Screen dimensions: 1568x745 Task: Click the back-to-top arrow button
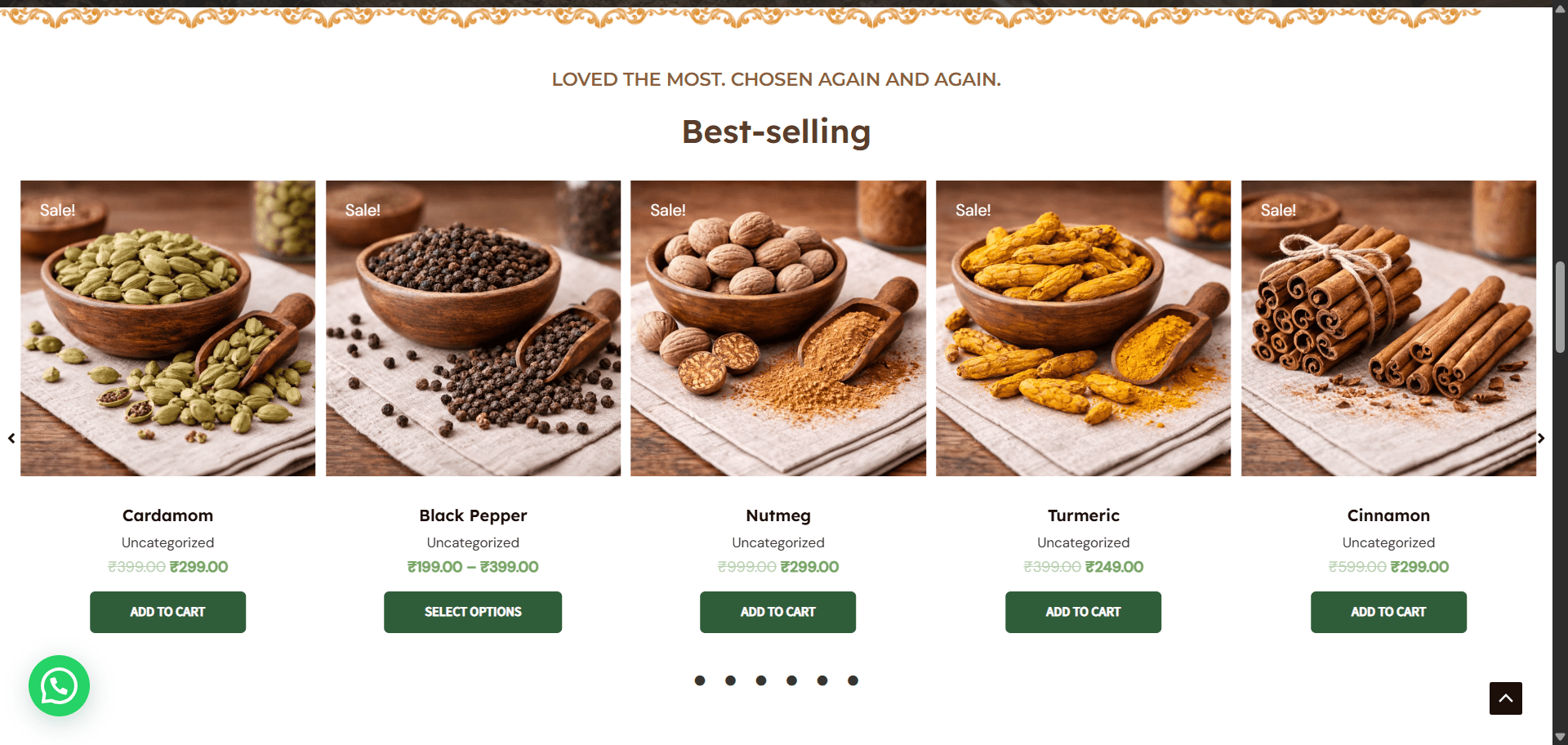coord(1505,698)
